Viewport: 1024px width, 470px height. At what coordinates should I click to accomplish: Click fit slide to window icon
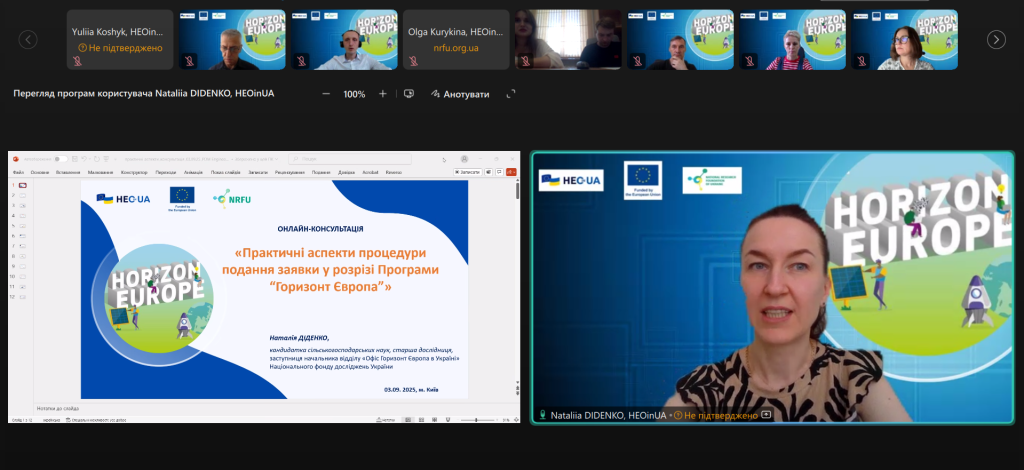coord(516,420)
